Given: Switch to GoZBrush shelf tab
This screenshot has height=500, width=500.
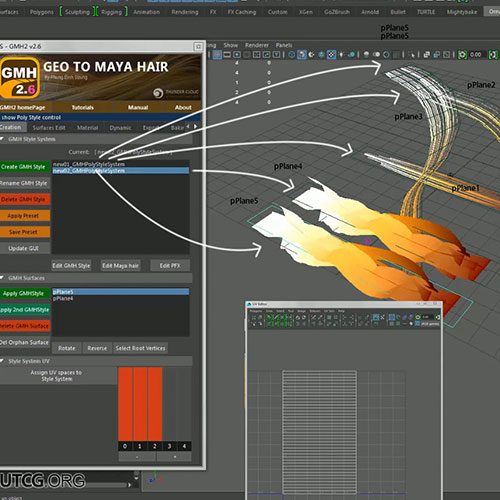Looking at the screenshot, I should coord(337,12).
